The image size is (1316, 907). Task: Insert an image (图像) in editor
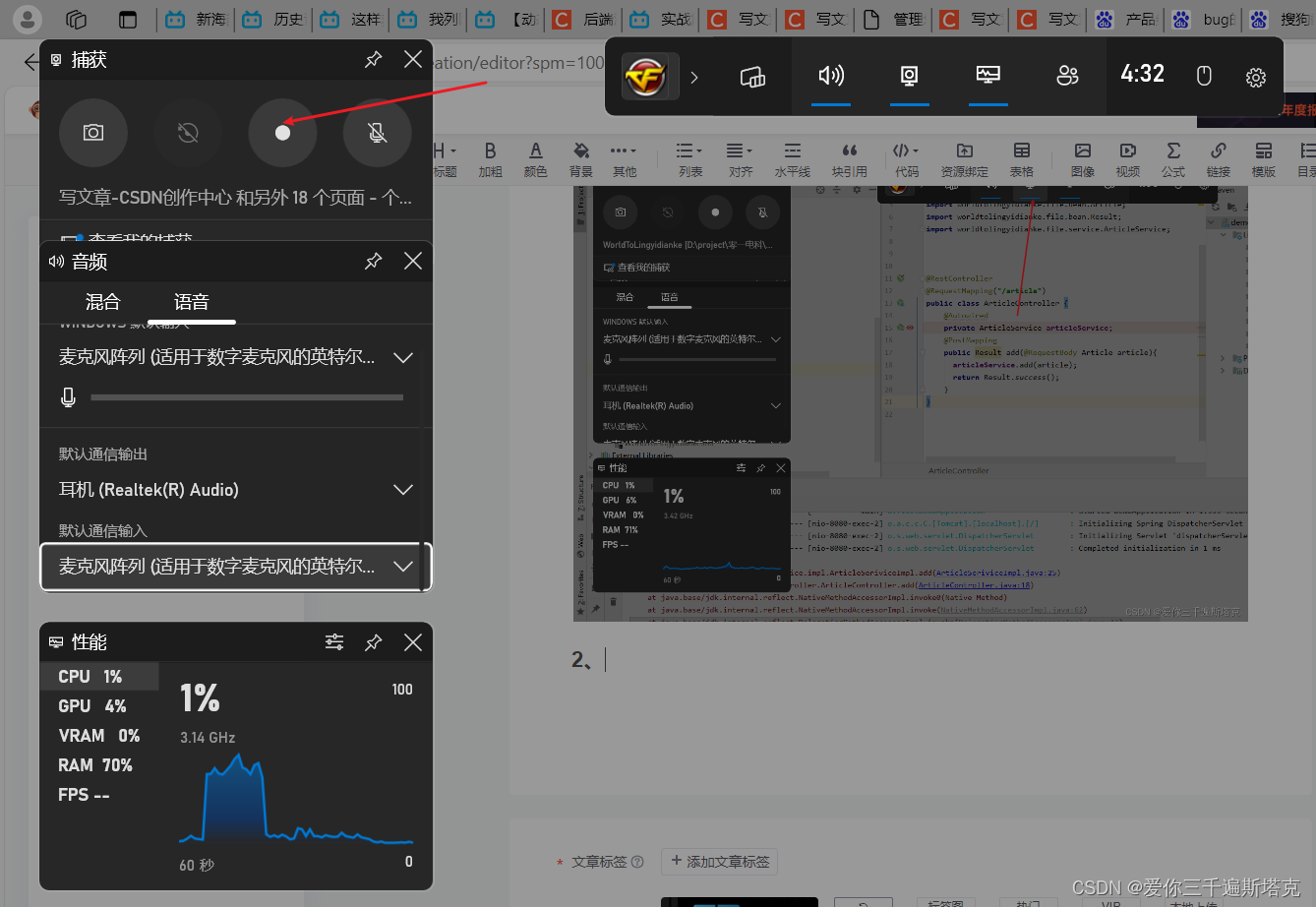pyautogui.click(x=1083, y=159)
